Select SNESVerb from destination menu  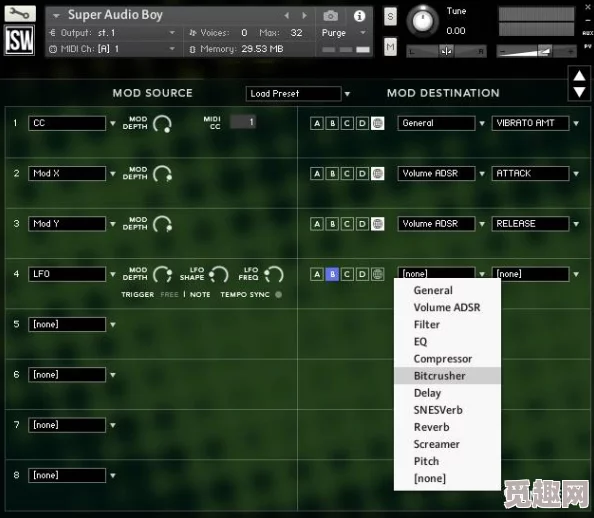point(447,410)
